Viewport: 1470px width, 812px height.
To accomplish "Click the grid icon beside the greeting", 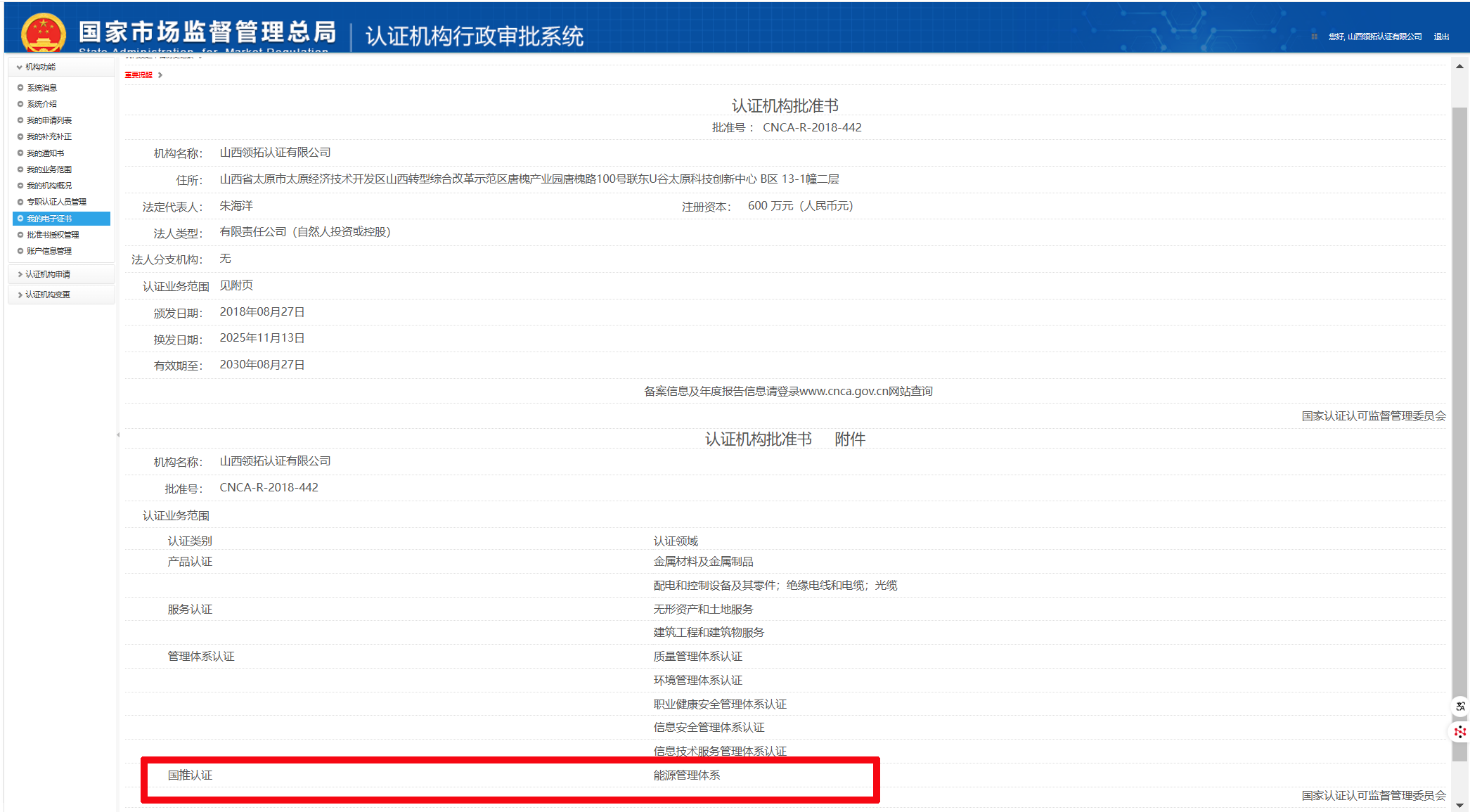I will pyautogui.click(x=1314, y=37).
